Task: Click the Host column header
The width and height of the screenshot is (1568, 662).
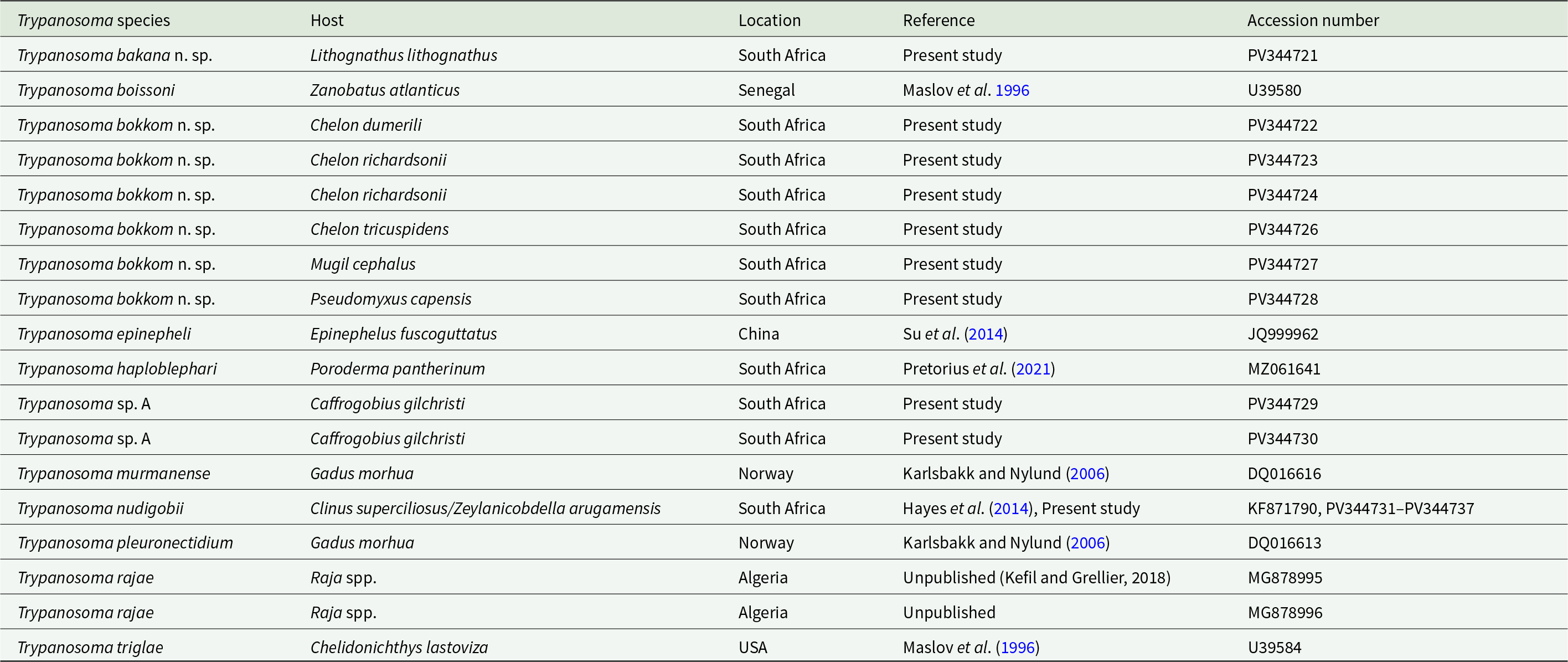Action: pyautogui.click(x=327, y=20)
